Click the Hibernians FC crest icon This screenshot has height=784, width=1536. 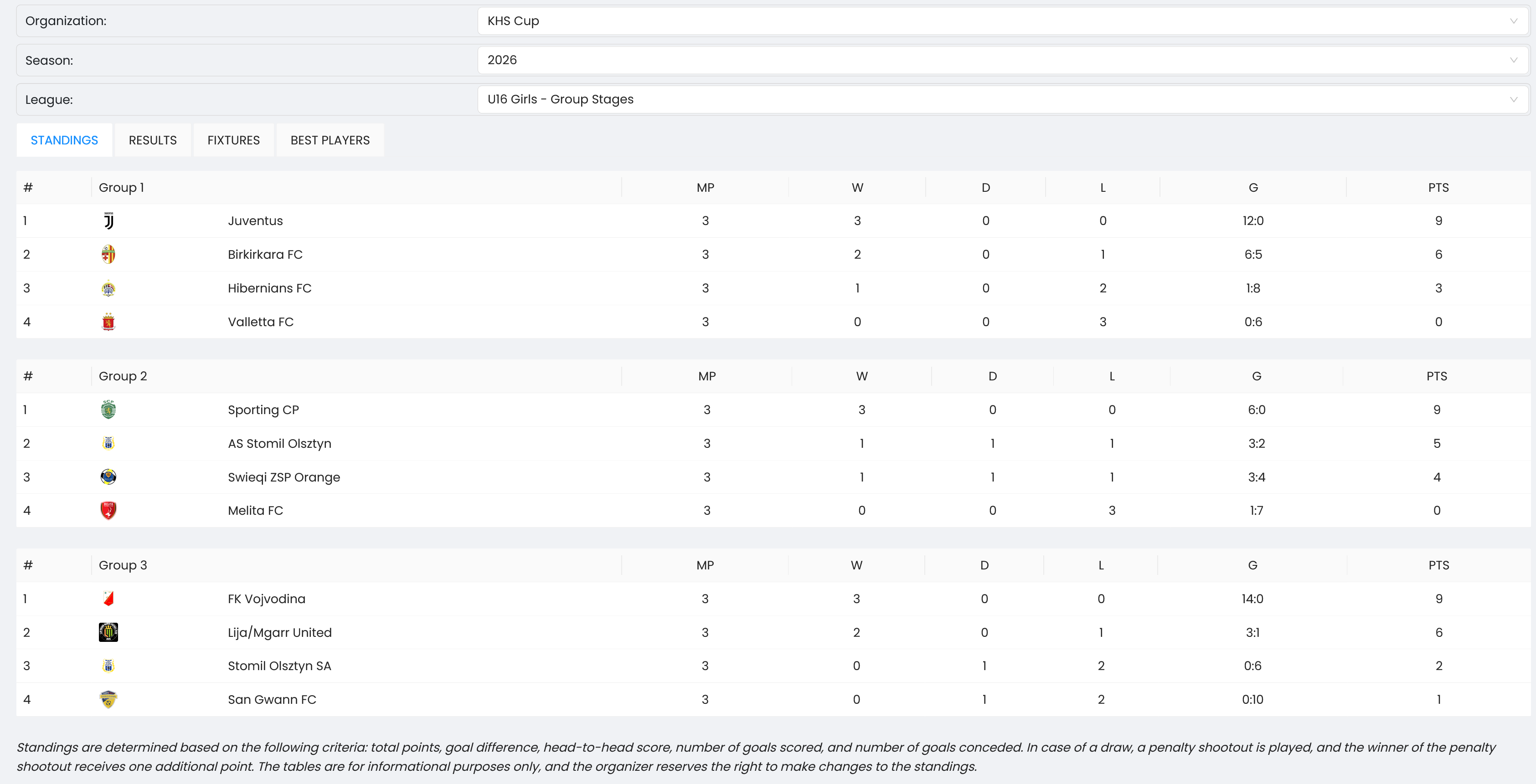coord(108,288)
